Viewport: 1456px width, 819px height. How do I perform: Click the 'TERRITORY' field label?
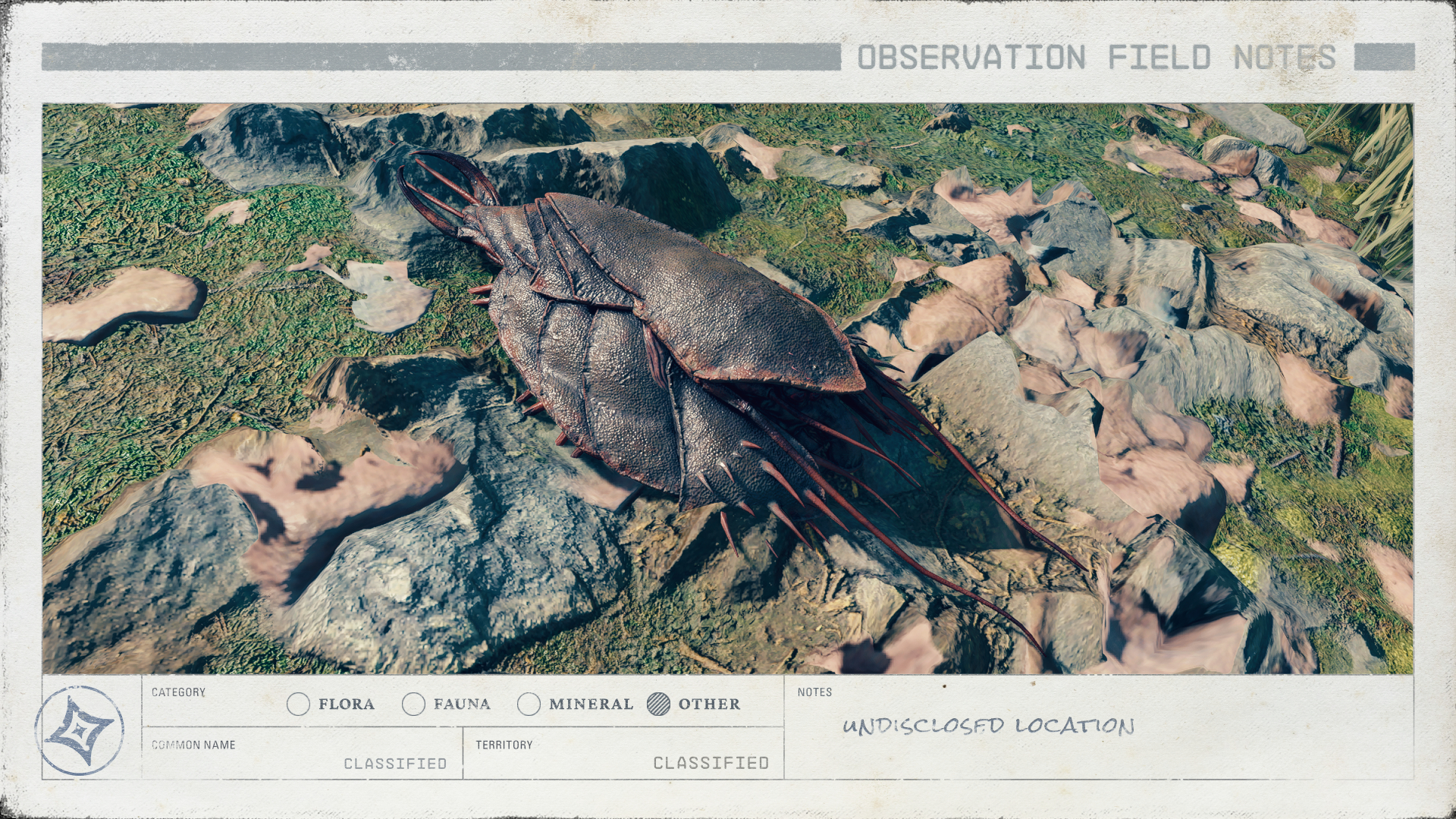point(504,745)
